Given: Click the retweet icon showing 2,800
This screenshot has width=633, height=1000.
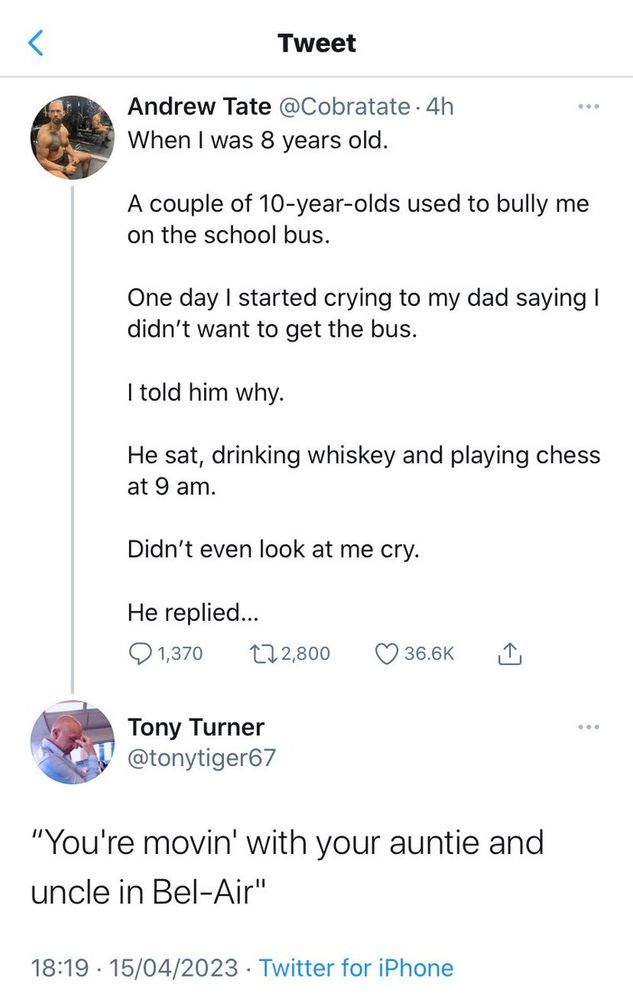Looking at the screenshot, I should 264,653.
